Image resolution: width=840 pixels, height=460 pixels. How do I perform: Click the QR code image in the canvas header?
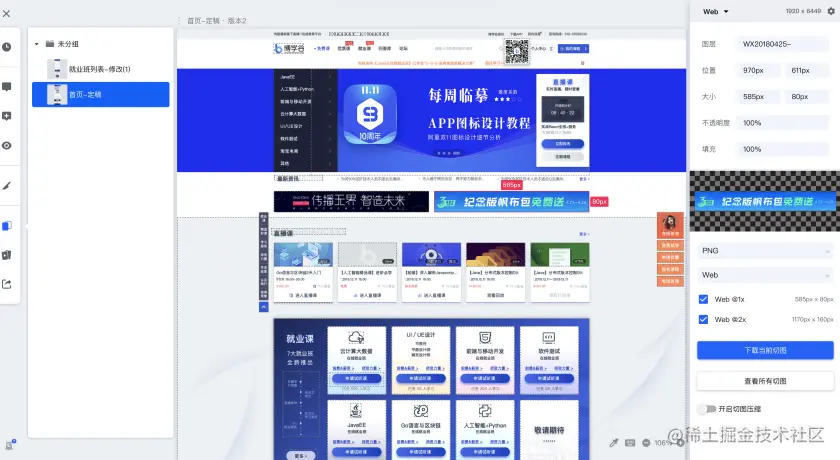pyautogui.click(x=517, y=51)
